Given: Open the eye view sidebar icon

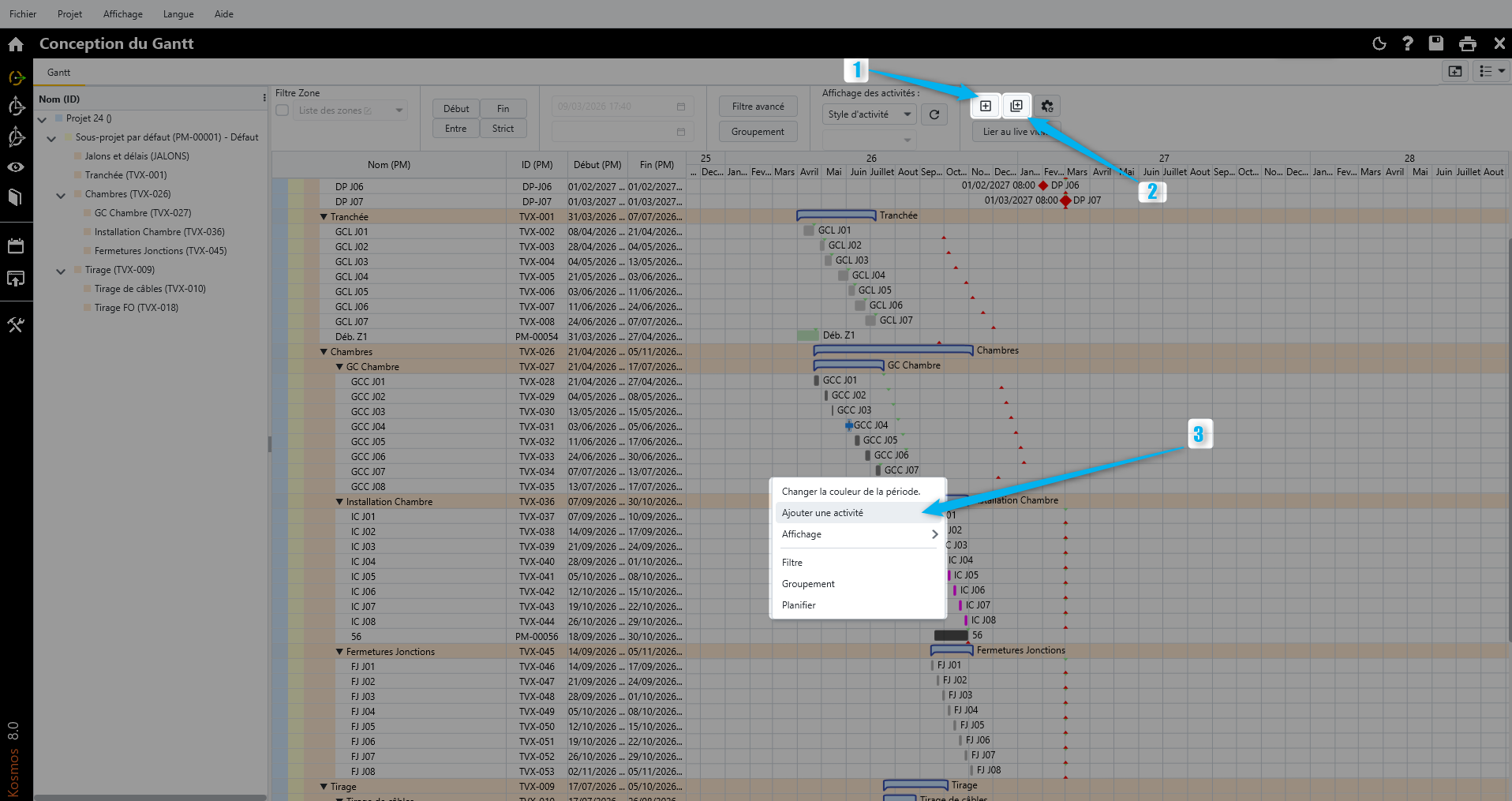Looking at the screenshot, I should point(16,167).
